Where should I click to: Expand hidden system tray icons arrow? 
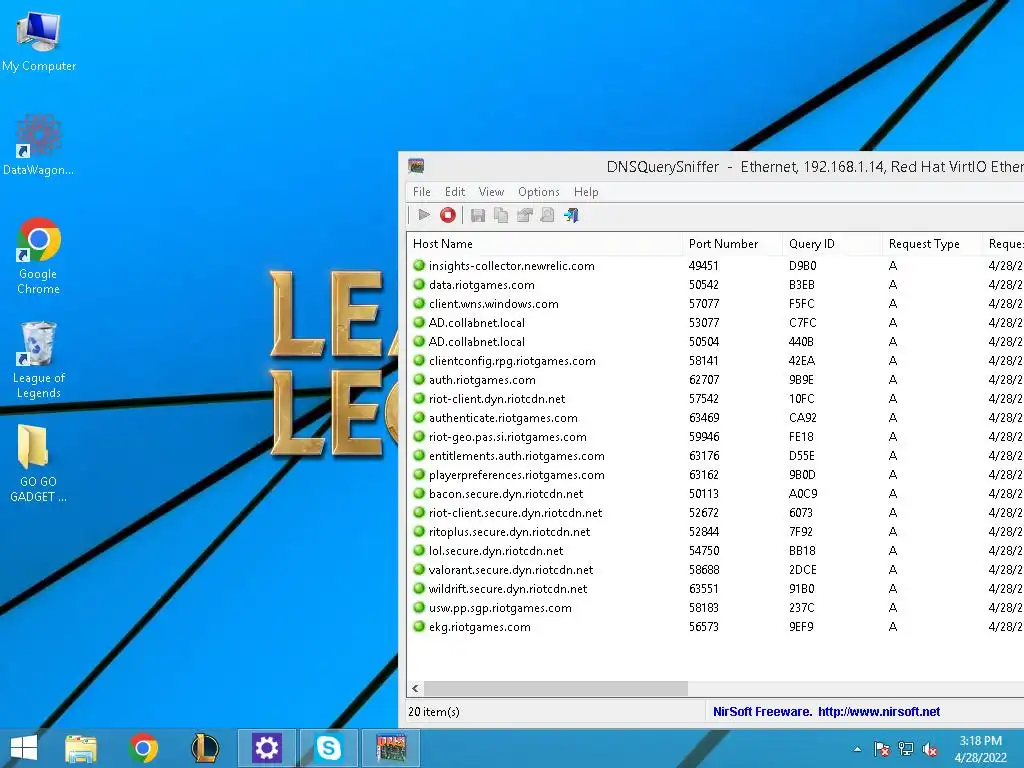(x=857, y=749)
